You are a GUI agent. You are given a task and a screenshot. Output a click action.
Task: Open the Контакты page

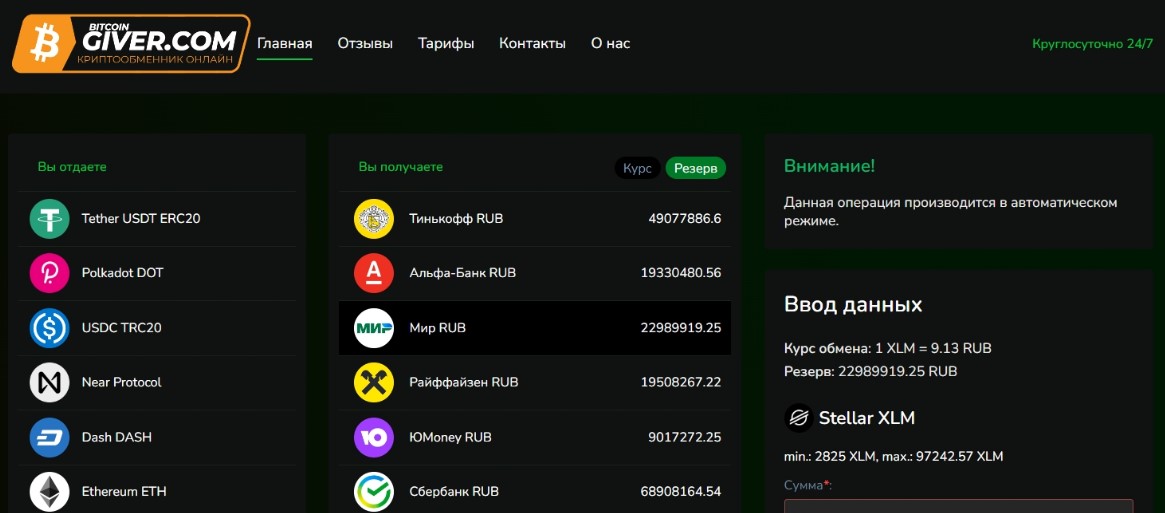[532, 44]
